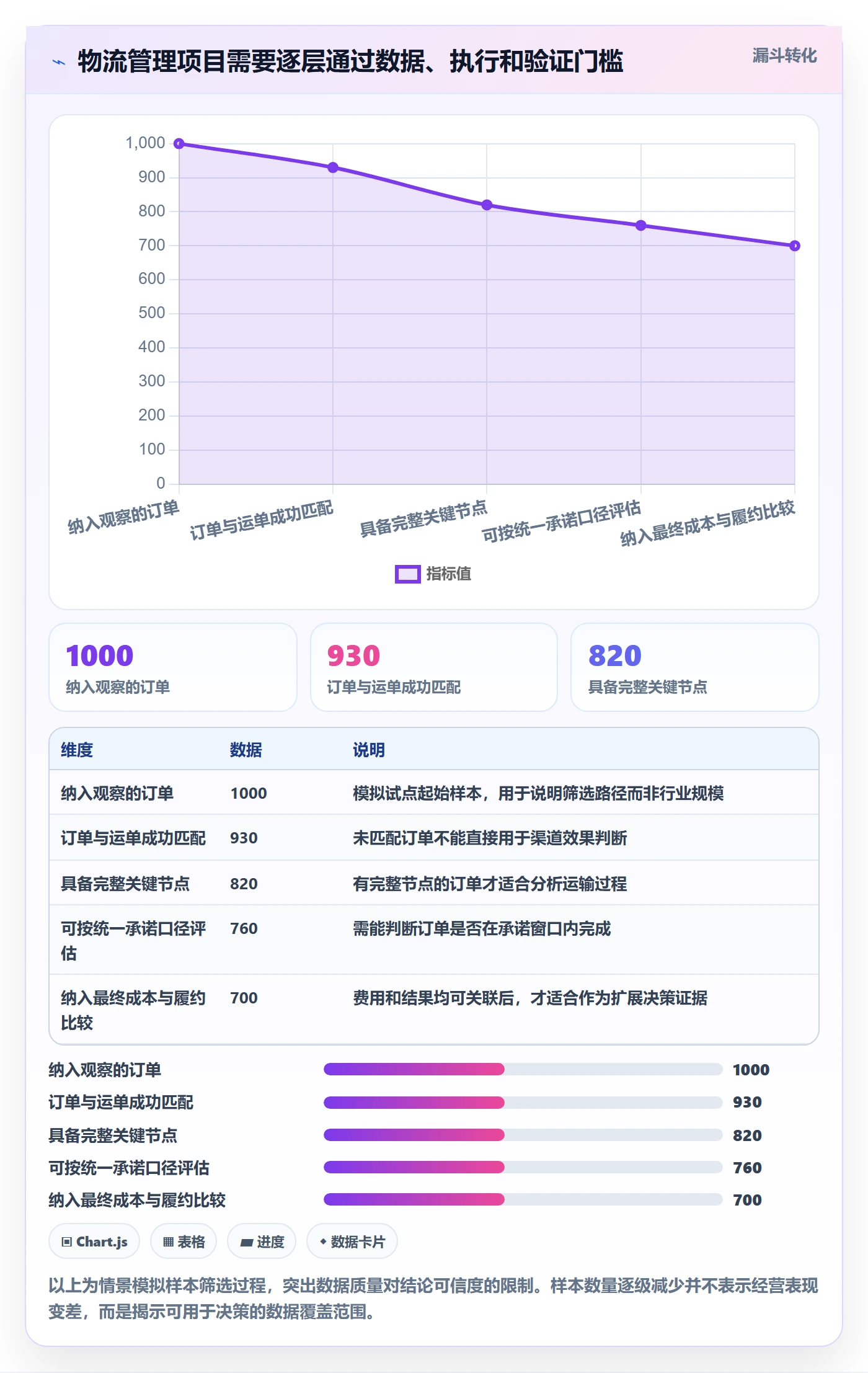Viewport: 868px width, 1373px height.
Task: Click table cell value 700
Action: click(x=244, y=998)
